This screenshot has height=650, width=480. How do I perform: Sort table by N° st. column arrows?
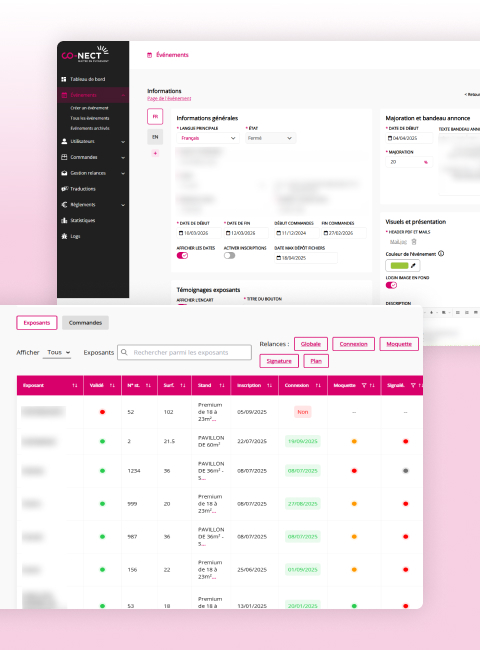(x=148, y=386)
